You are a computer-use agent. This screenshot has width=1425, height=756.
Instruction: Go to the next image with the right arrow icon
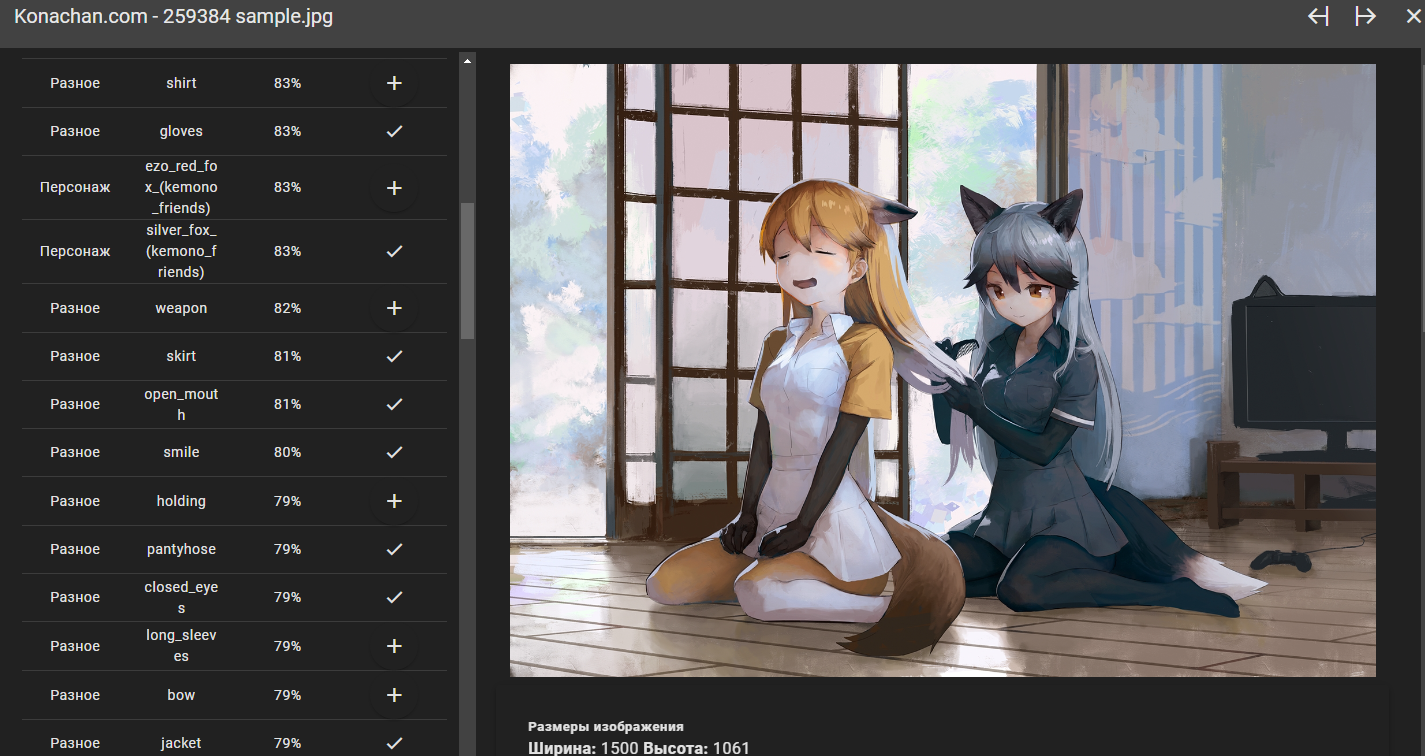(x=1365, y=17)
